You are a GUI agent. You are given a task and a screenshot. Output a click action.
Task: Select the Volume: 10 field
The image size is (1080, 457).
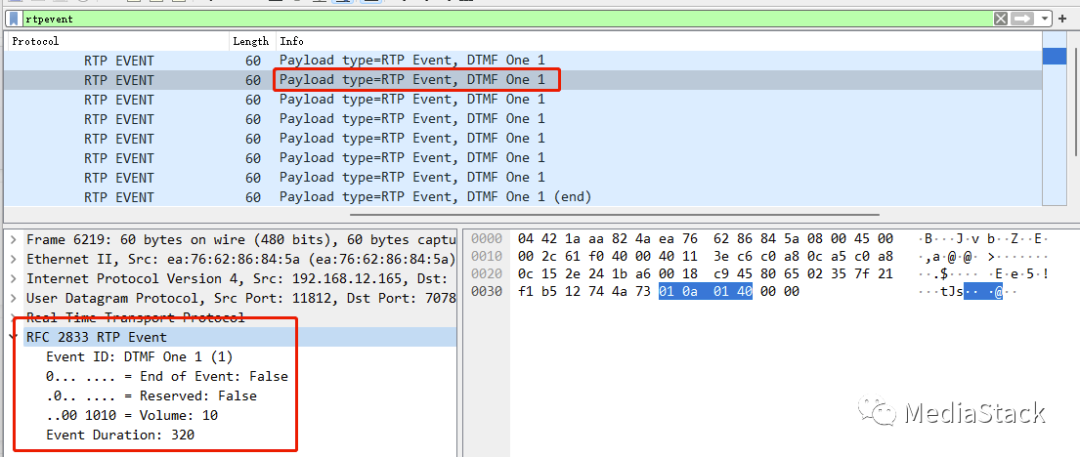click(x=132, y=415)
